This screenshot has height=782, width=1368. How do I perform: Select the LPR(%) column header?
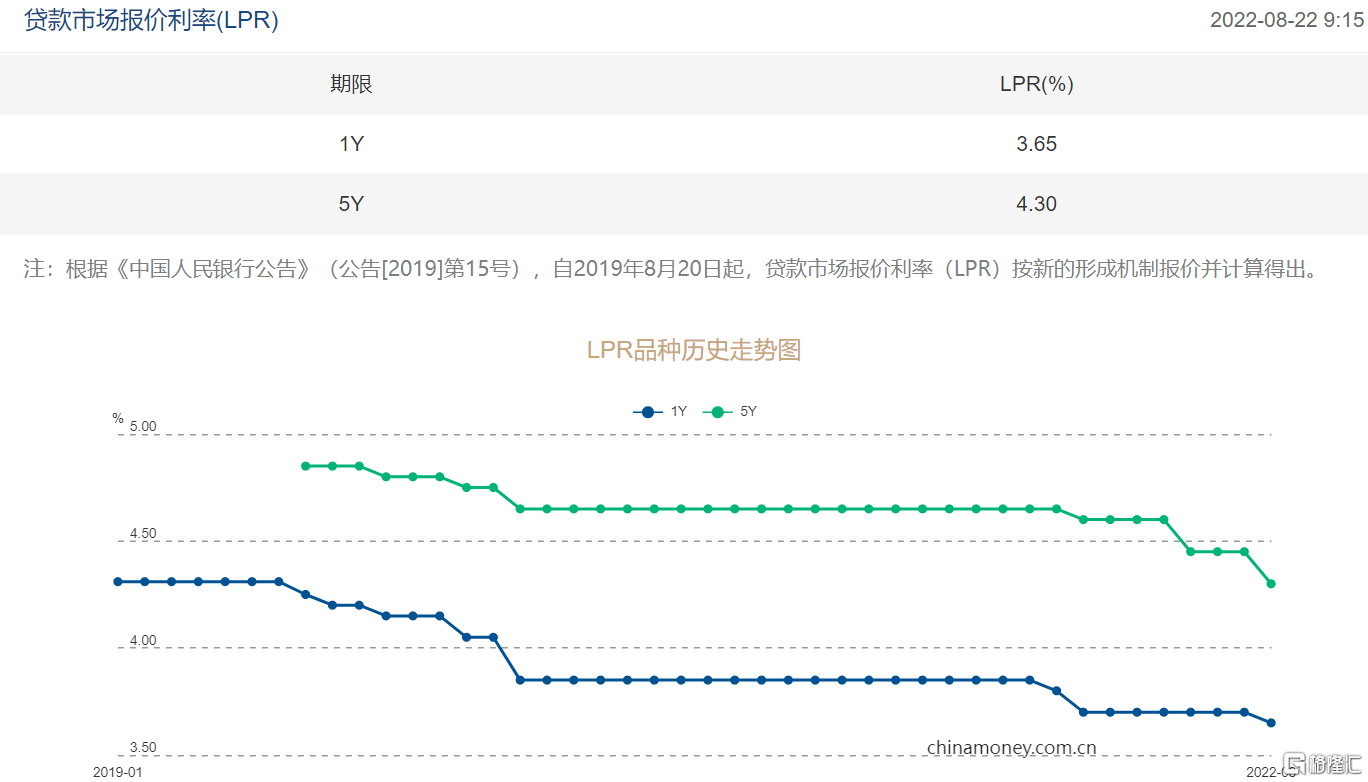(x=1036, y=85)
